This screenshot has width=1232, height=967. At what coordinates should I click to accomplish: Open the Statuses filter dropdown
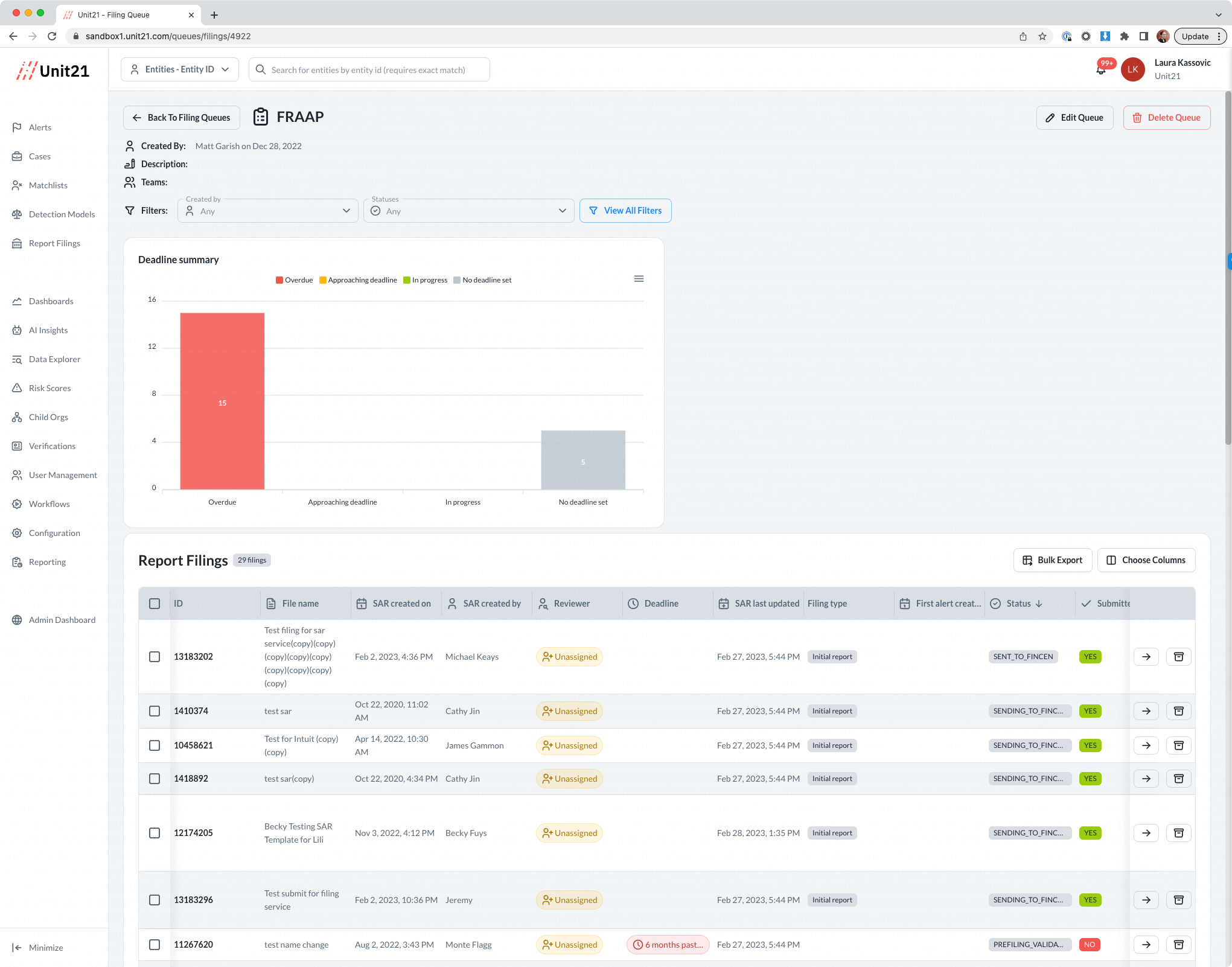click(468, 211)
